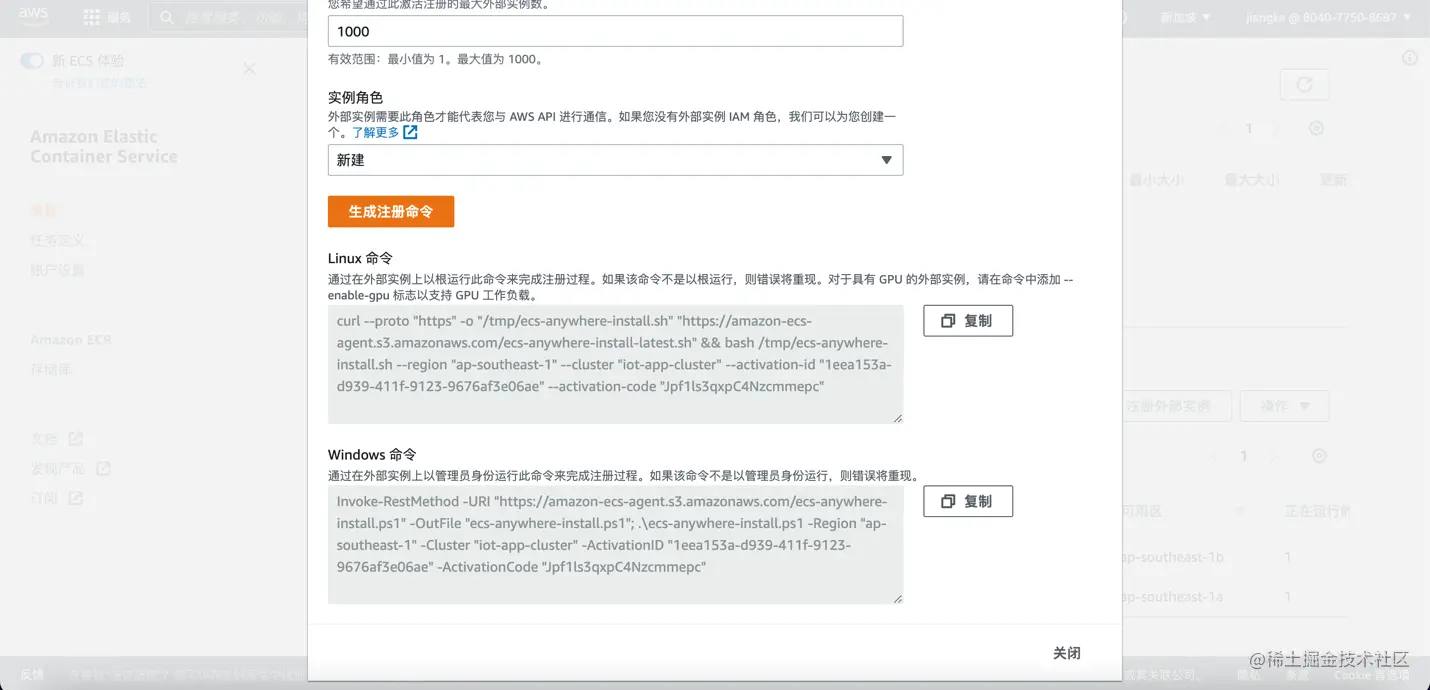Click the Linux 命令 heading
1430x690 pixels.
[360, 258]
